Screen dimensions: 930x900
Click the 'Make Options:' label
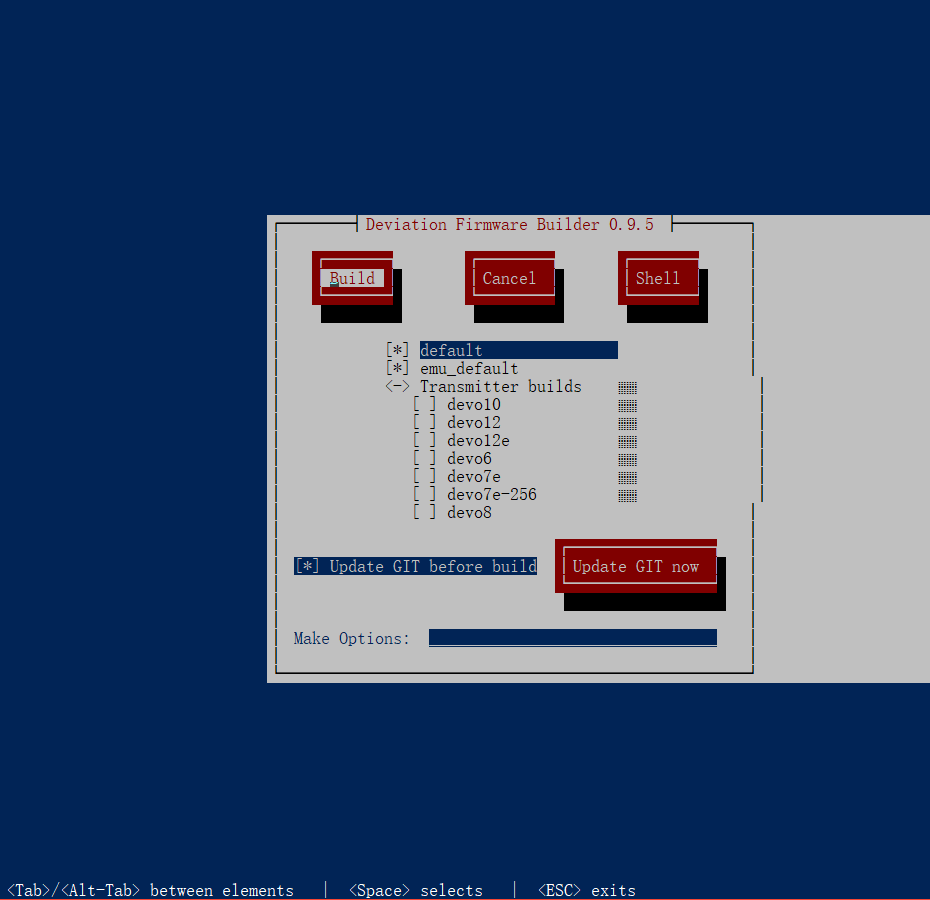coord(352,638)
